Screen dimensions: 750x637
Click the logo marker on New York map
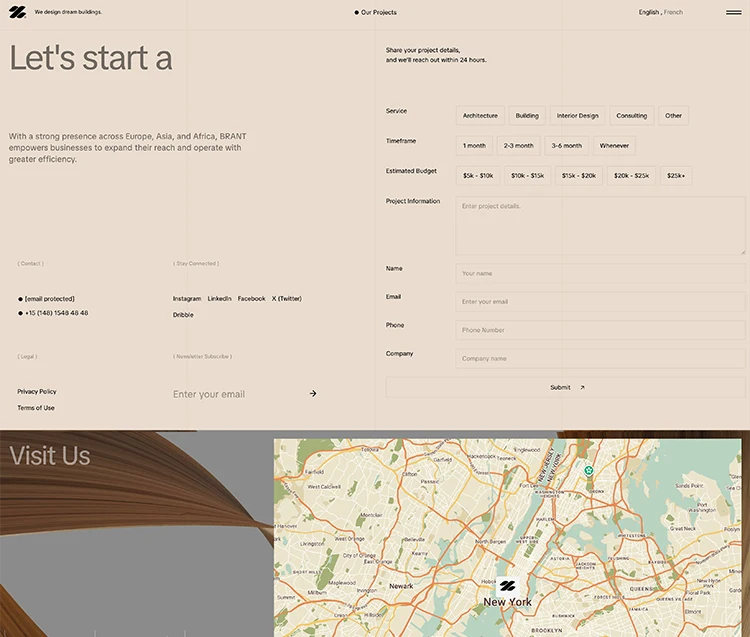point(507,586)
